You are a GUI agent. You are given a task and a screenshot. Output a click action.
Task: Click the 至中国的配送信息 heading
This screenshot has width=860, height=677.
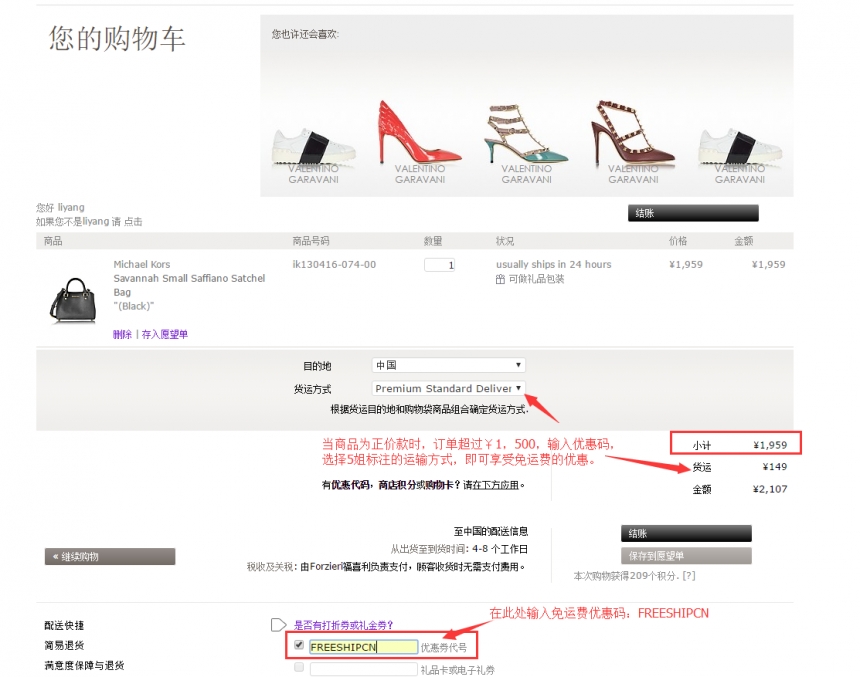click(491, 531)
